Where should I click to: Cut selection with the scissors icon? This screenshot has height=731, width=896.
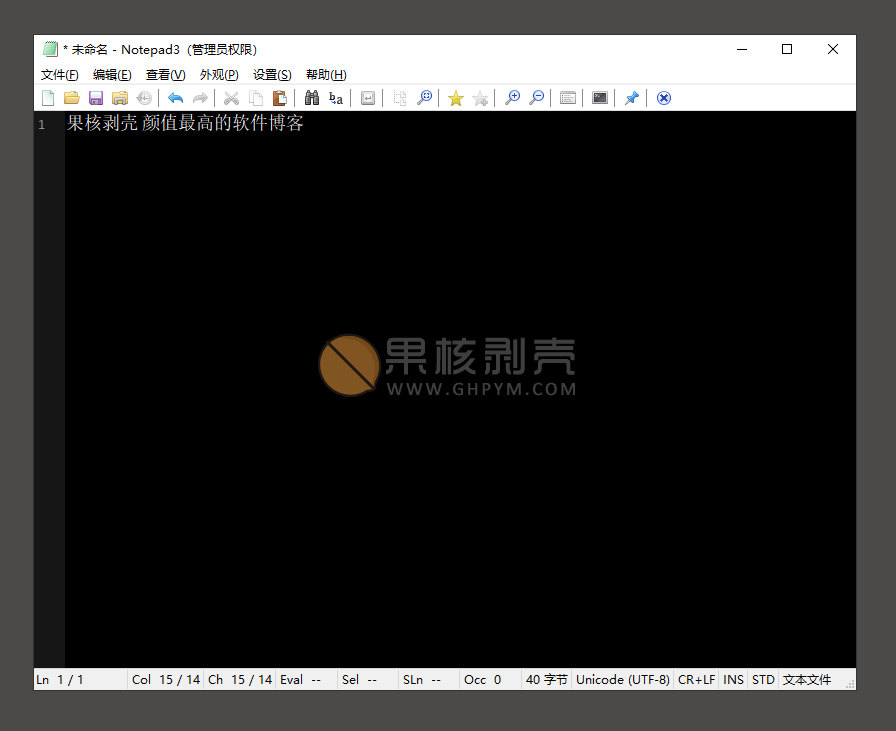[231, 98]
